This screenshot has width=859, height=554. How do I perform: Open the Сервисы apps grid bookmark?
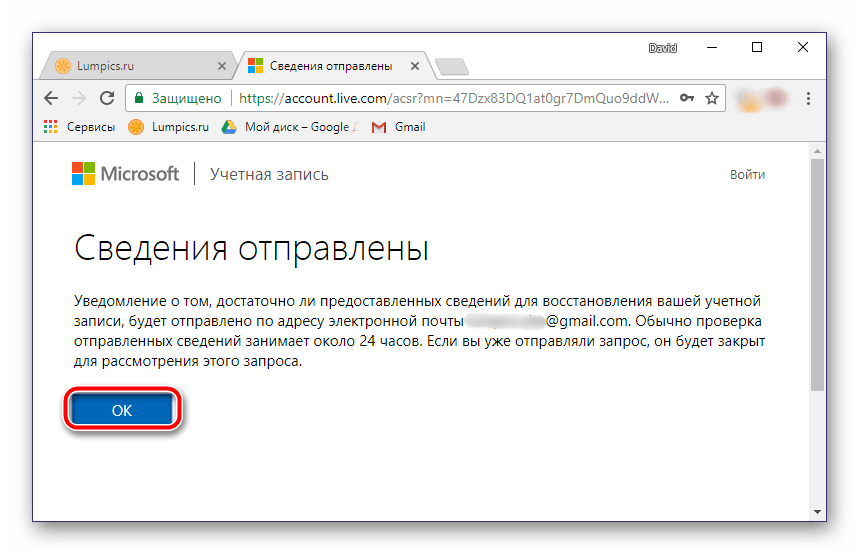pyautogui.click(x=79, y=127)
